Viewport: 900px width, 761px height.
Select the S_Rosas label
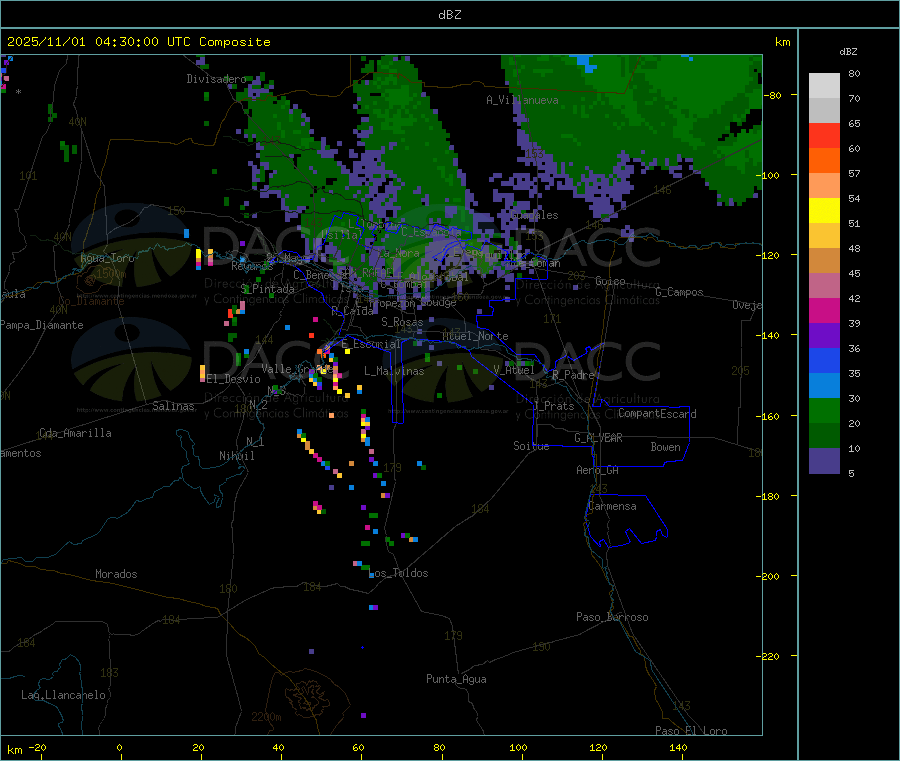[x=402, y=322]
